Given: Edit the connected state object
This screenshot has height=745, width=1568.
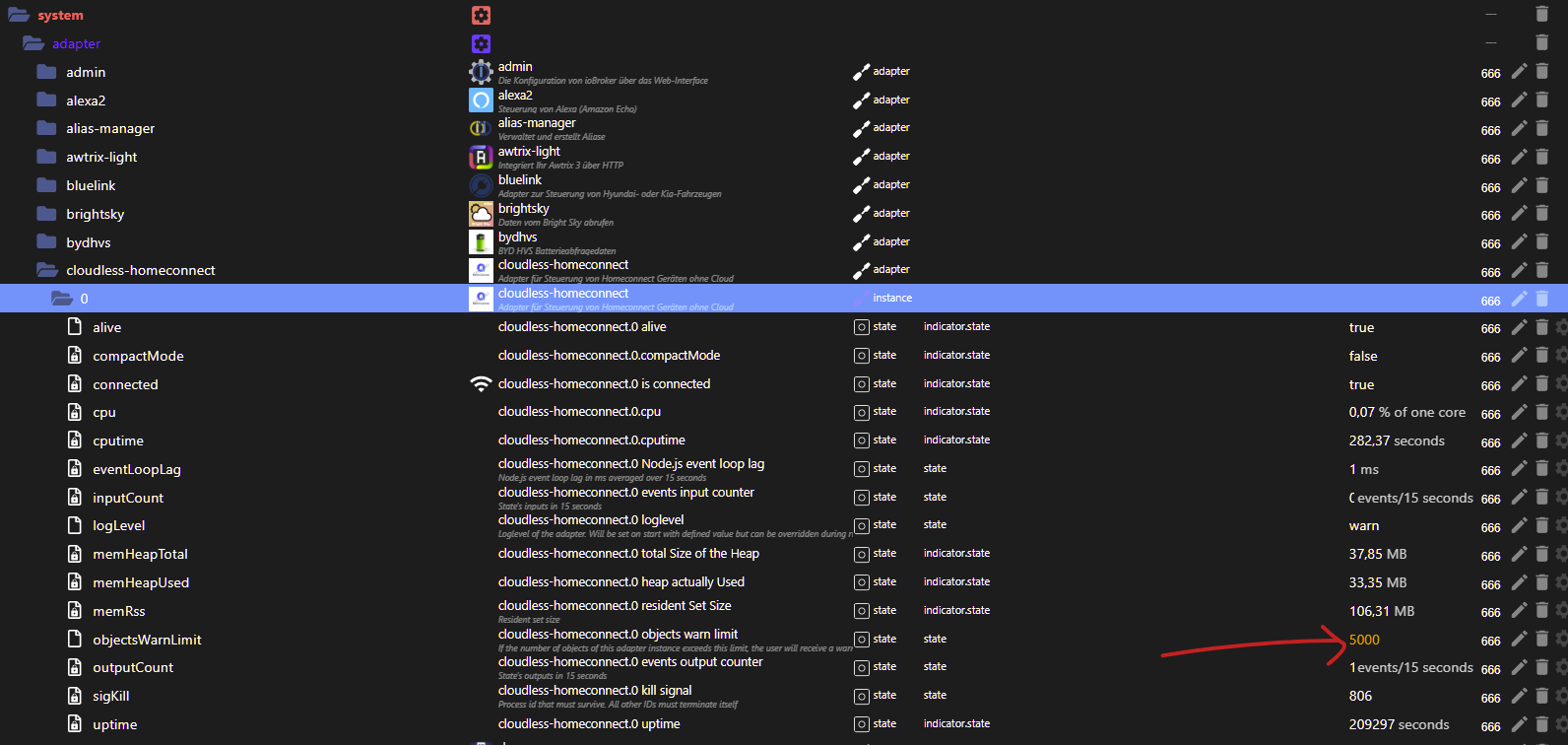Looking at the screenshot, I should click(1520, 384).
